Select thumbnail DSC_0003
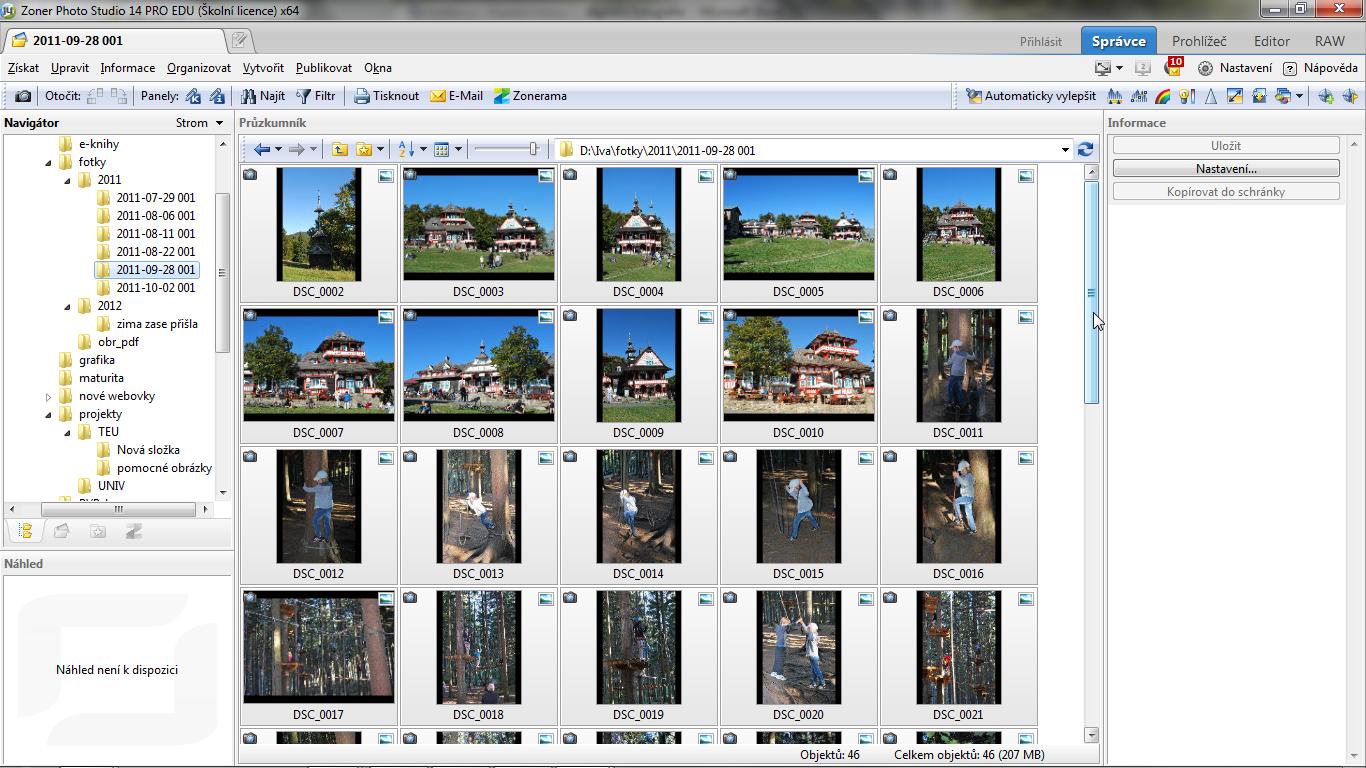1366x768 pixels. coord(478,233)
